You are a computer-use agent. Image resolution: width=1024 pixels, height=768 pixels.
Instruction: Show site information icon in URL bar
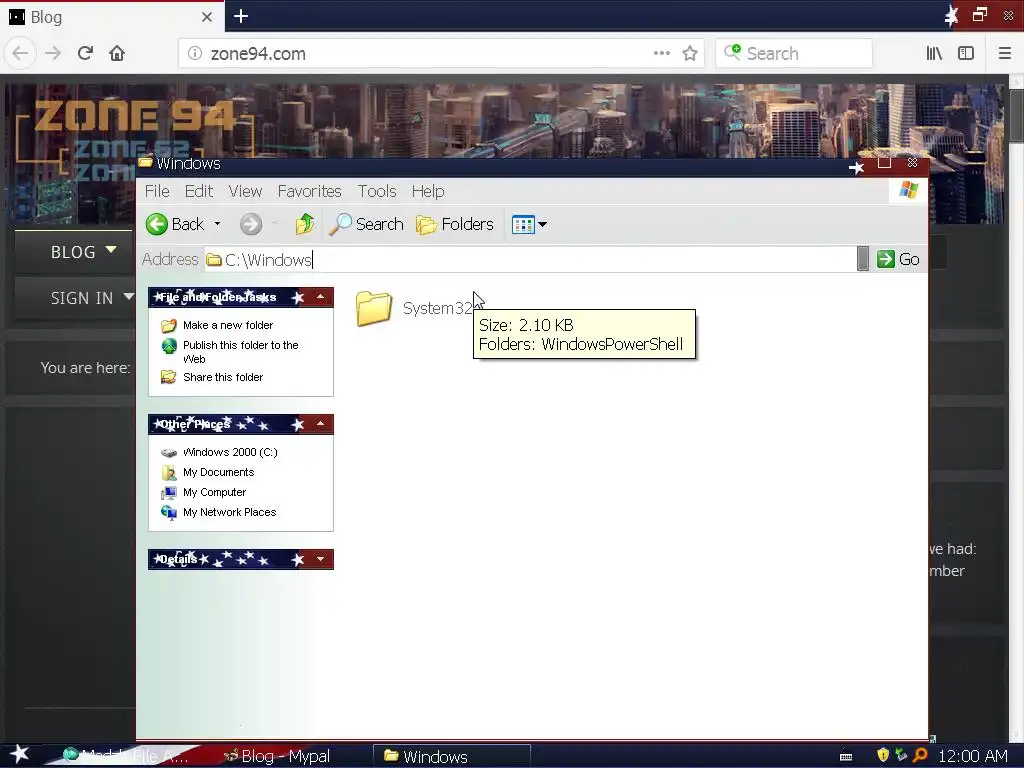195,54
